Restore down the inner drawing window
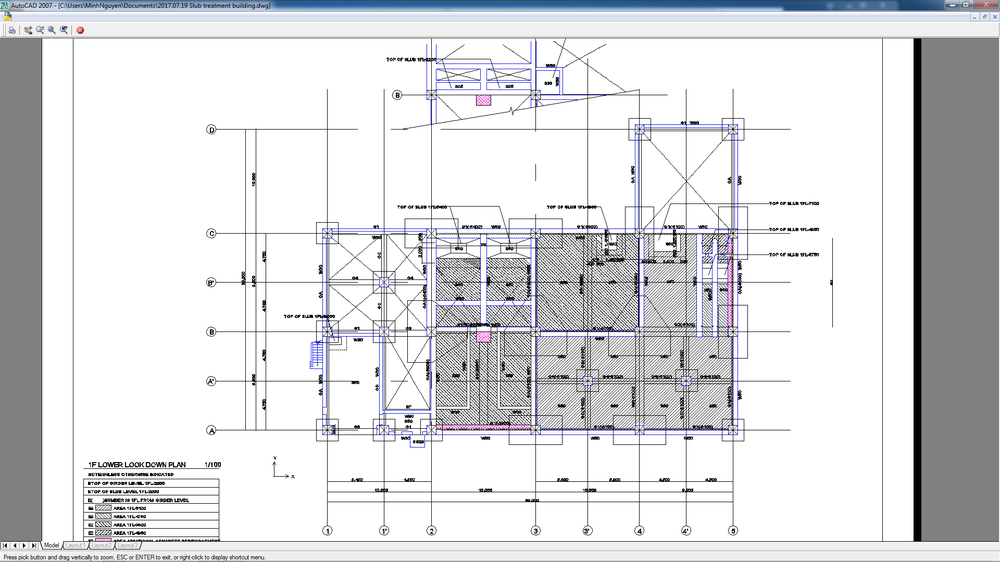The image size is (1000, 562). (x=985, y=17)
